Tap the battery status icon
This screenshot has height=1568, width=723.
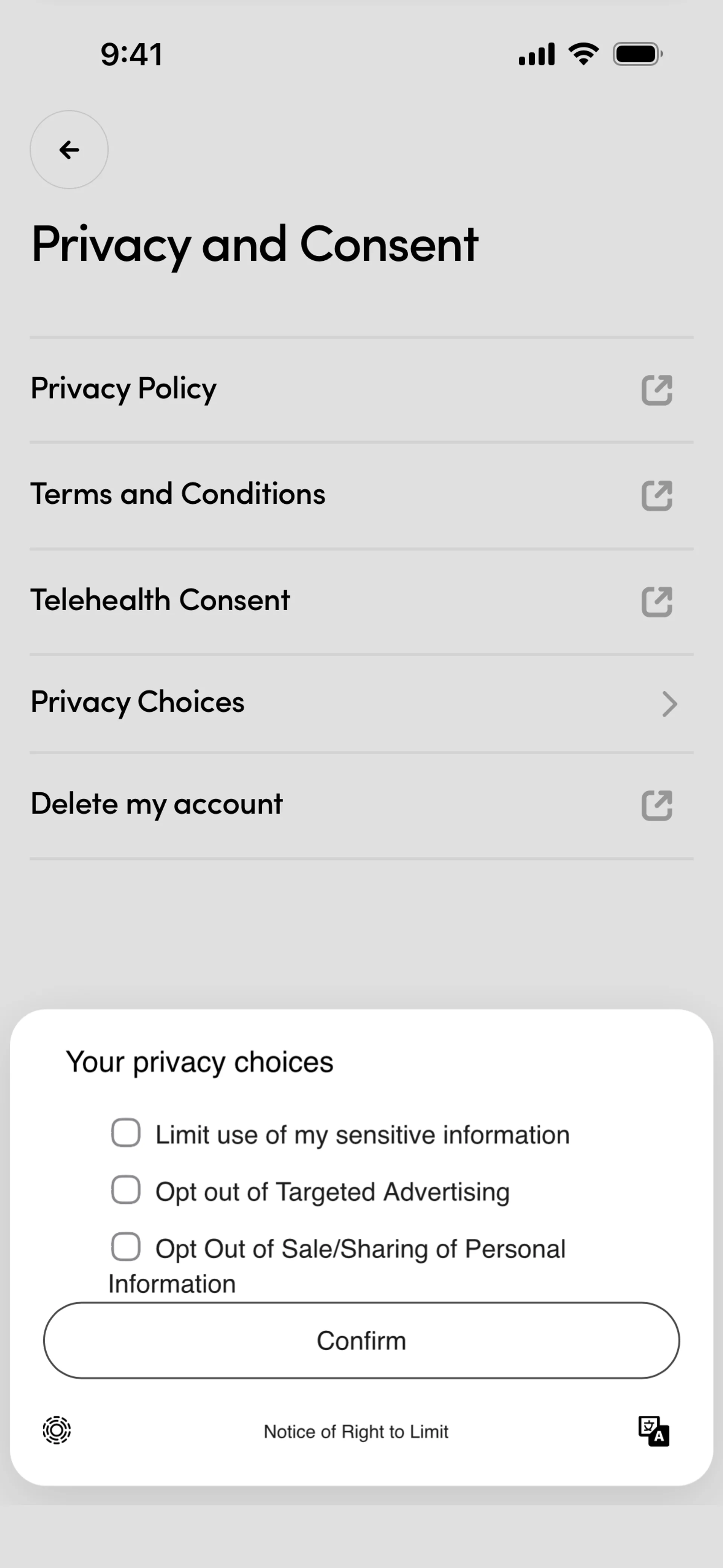637,54
